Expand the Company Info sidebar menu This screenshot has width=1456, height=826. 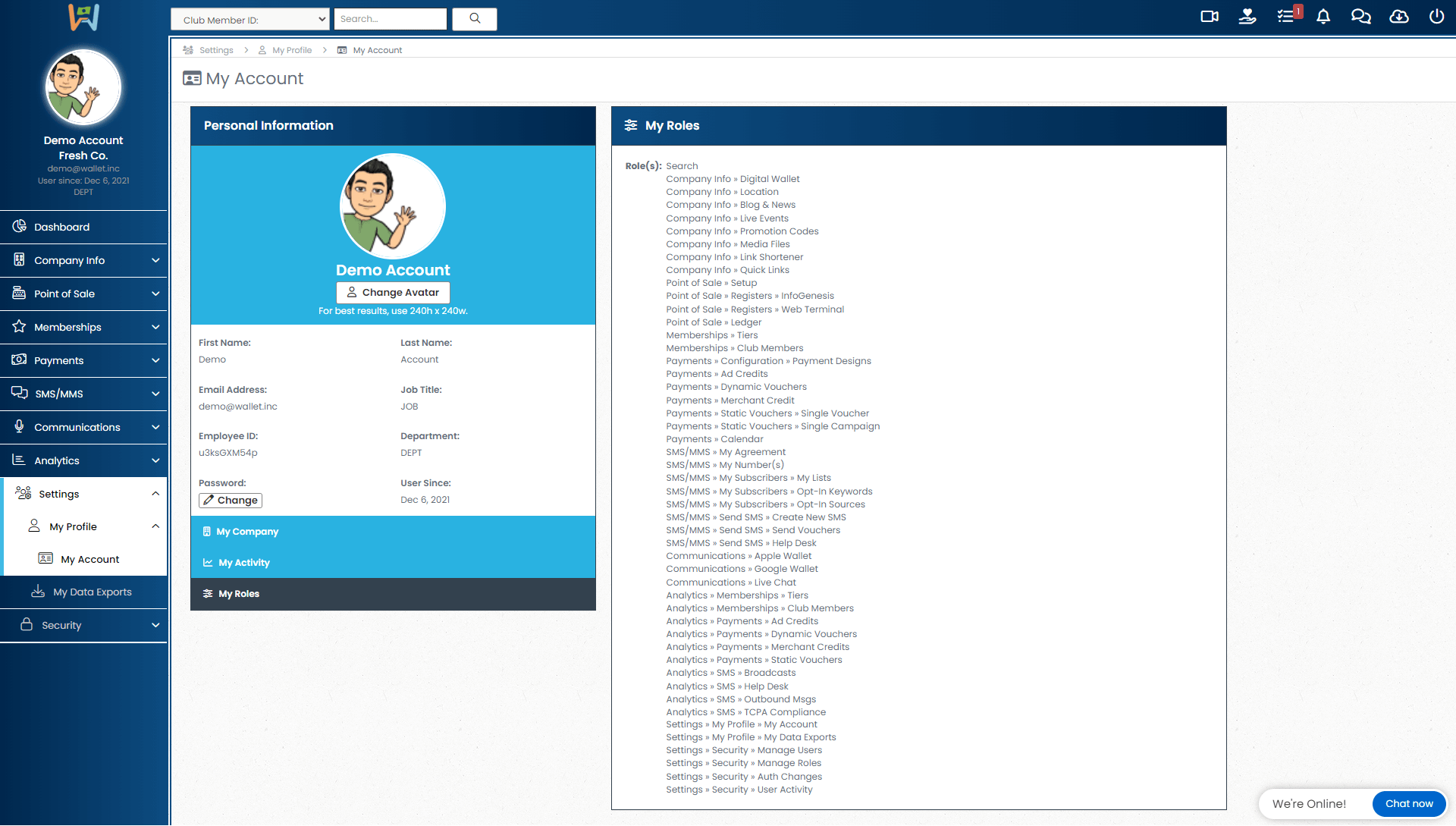point(83,260)
